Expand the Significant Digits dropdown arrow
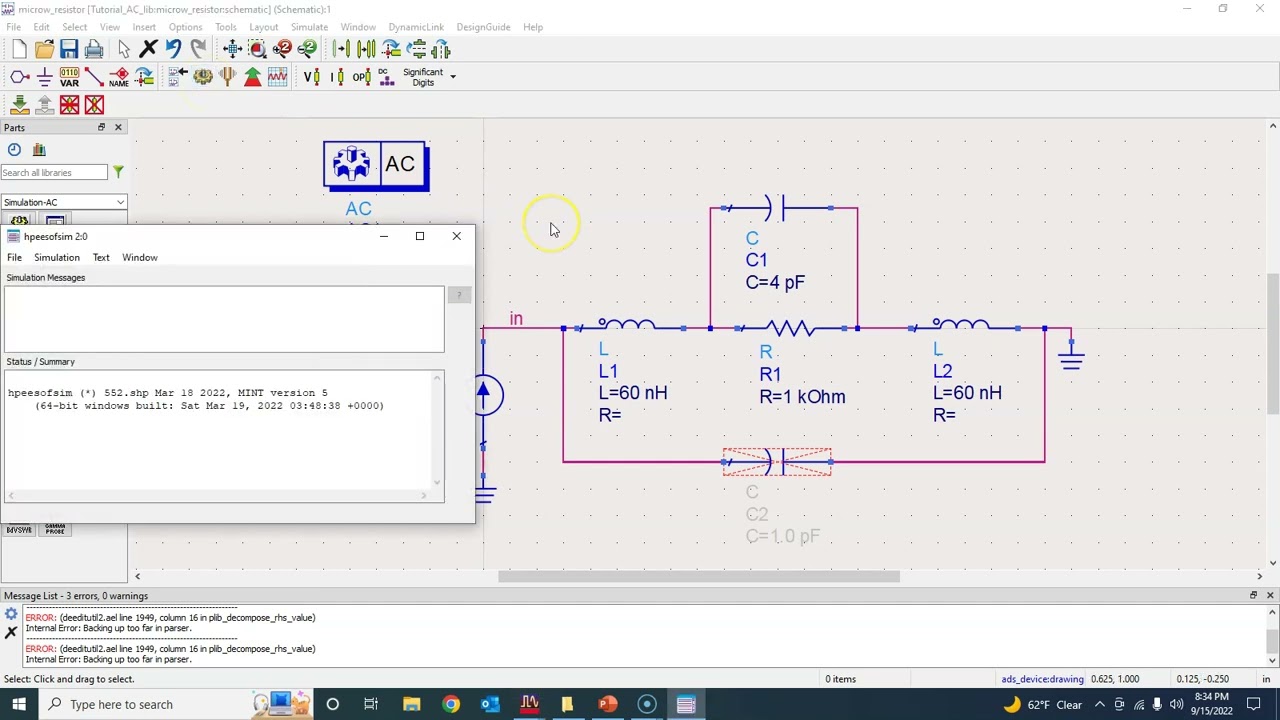The height and width of the screenshot is (720, 1280). [x=452, y=77]
